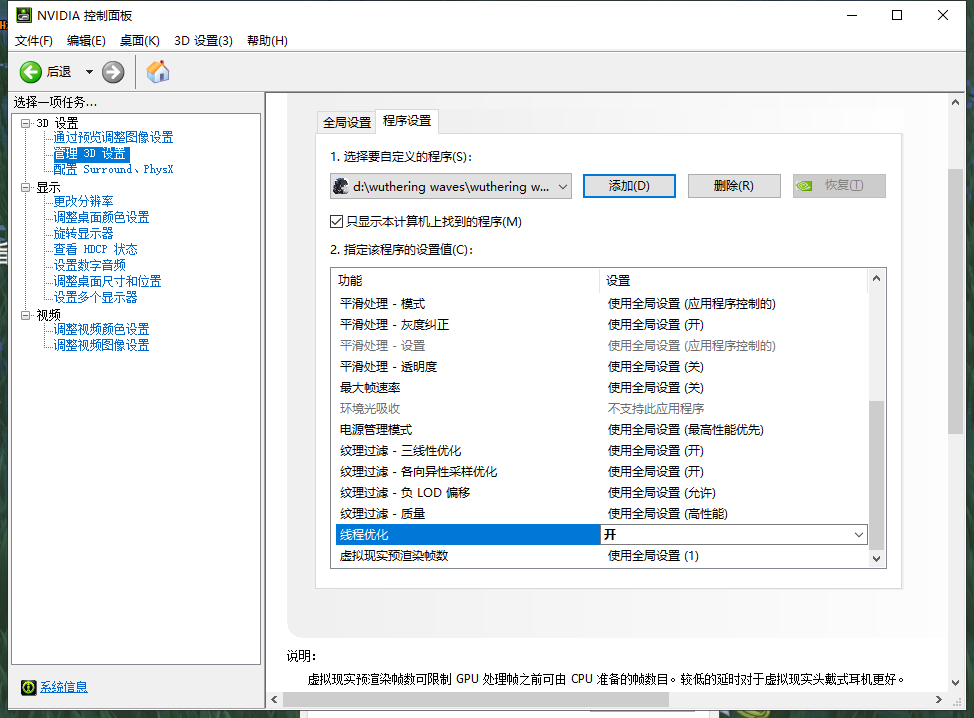Click the 添加(D) button
The height and width of the screenshot is (718, 974).
(x=629, y=186)
